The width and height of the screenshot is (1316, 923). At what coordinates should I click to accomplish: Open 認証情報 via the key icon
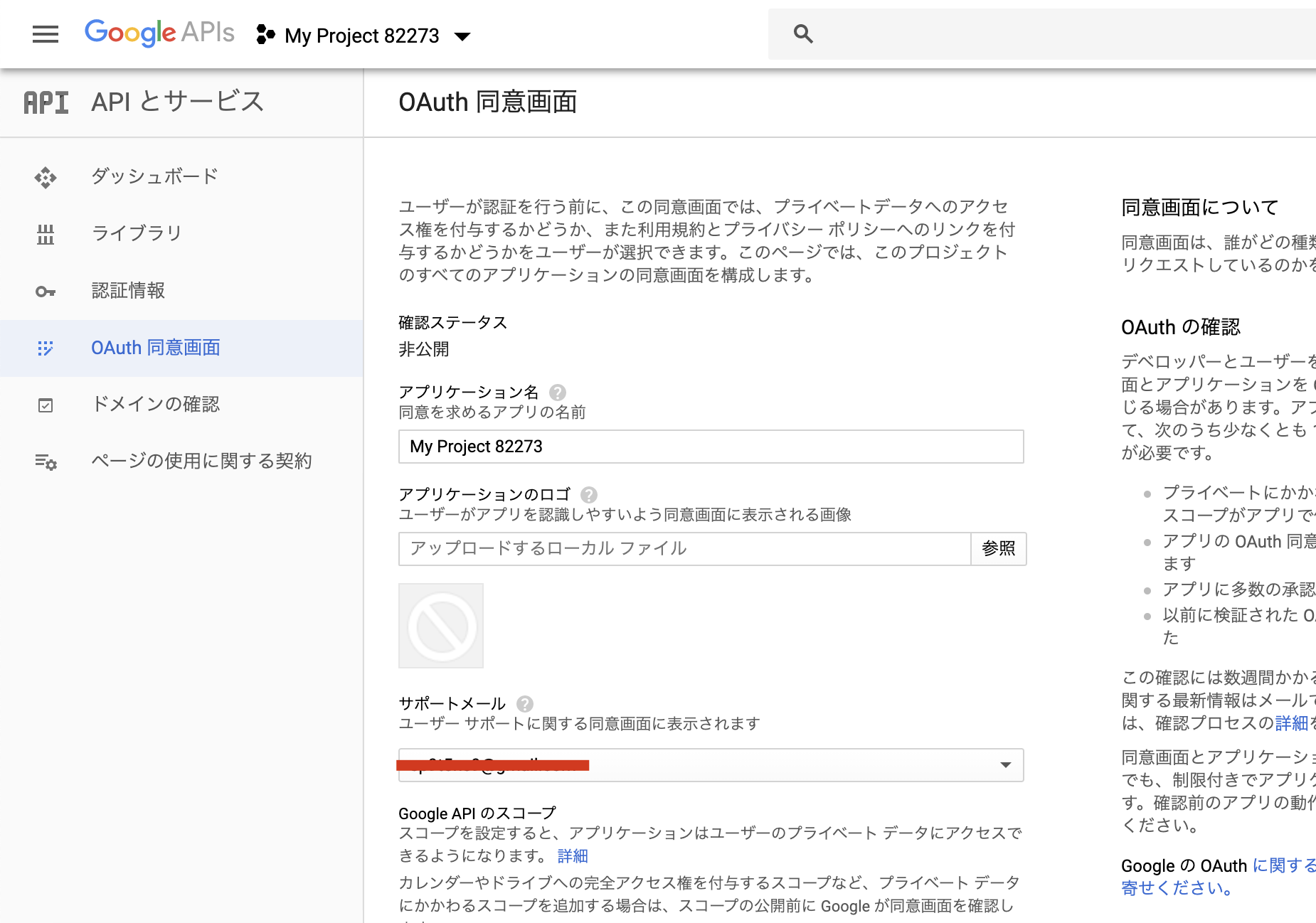(45, 291)
